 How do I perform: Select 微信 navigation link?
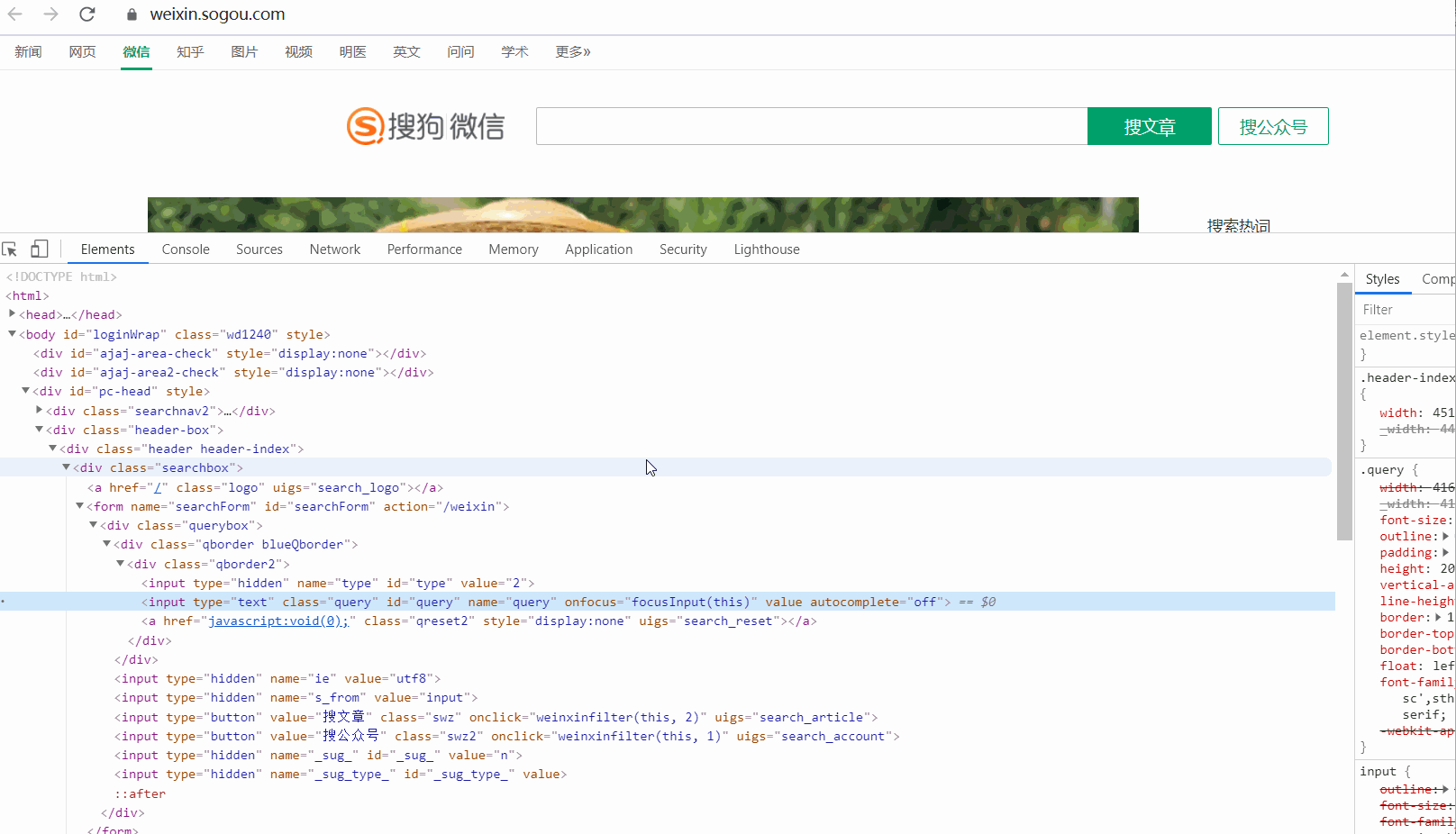point(136,51)
